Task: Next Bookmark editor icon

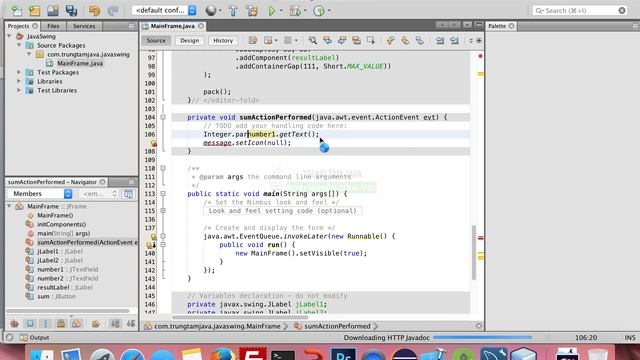Action: pos(405,40)
